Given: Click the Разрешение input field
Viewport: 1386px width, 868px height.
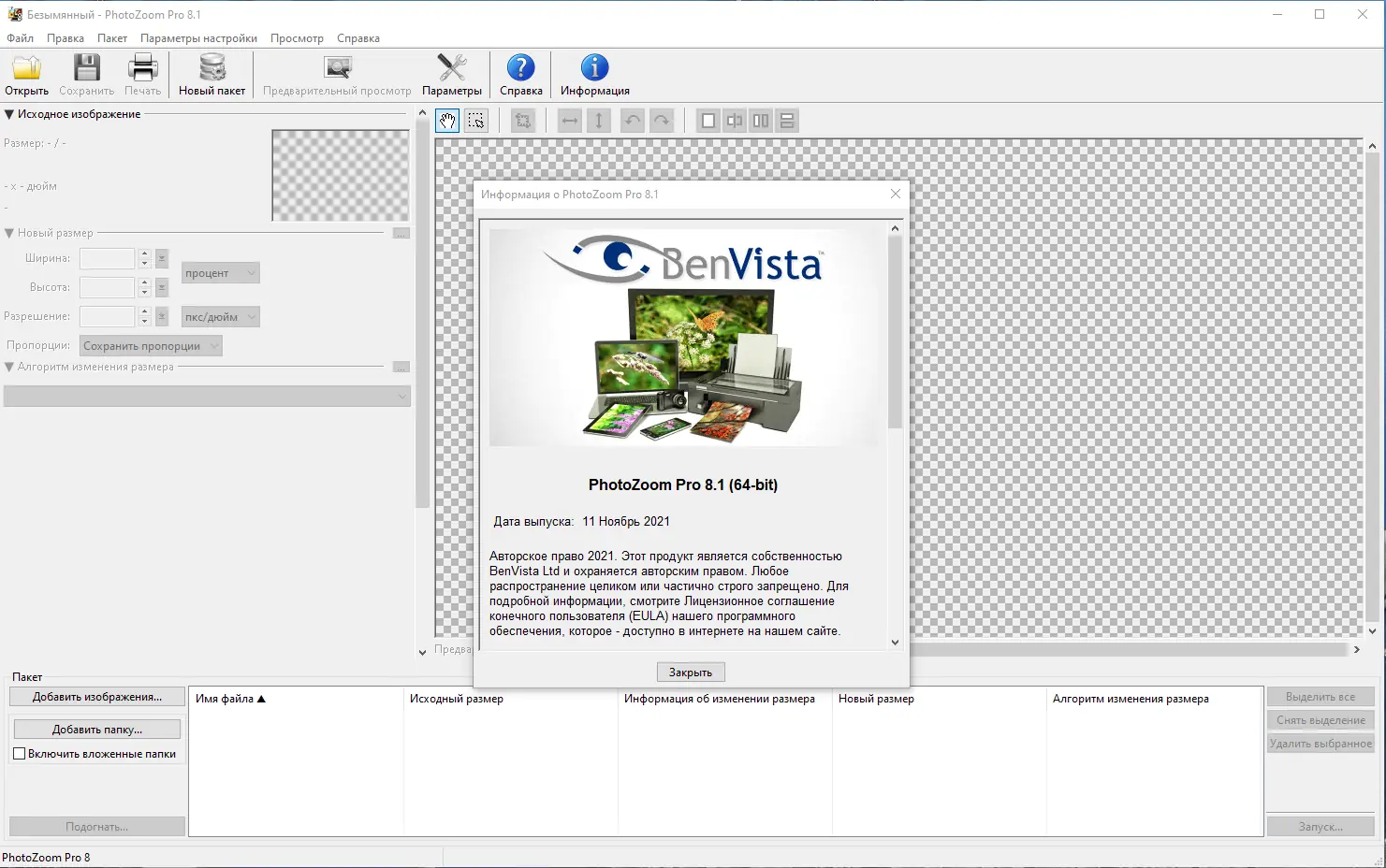Looking at the screenshot, I should [108, 316].
